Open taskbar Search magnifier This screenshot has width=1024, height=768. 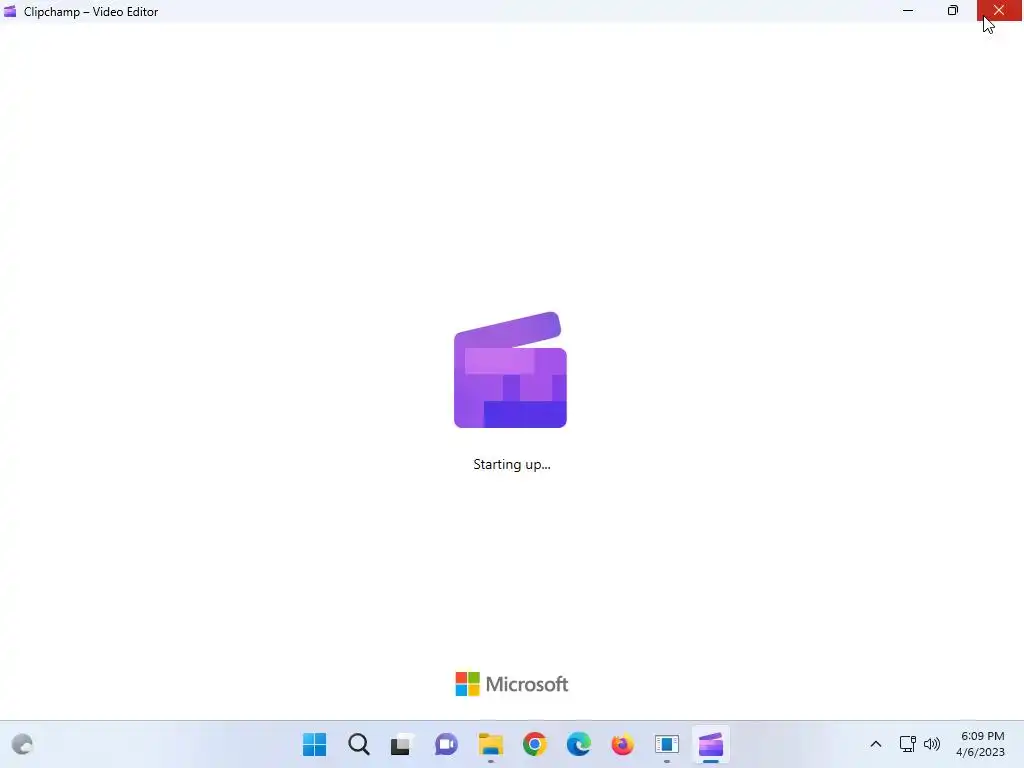359,744
